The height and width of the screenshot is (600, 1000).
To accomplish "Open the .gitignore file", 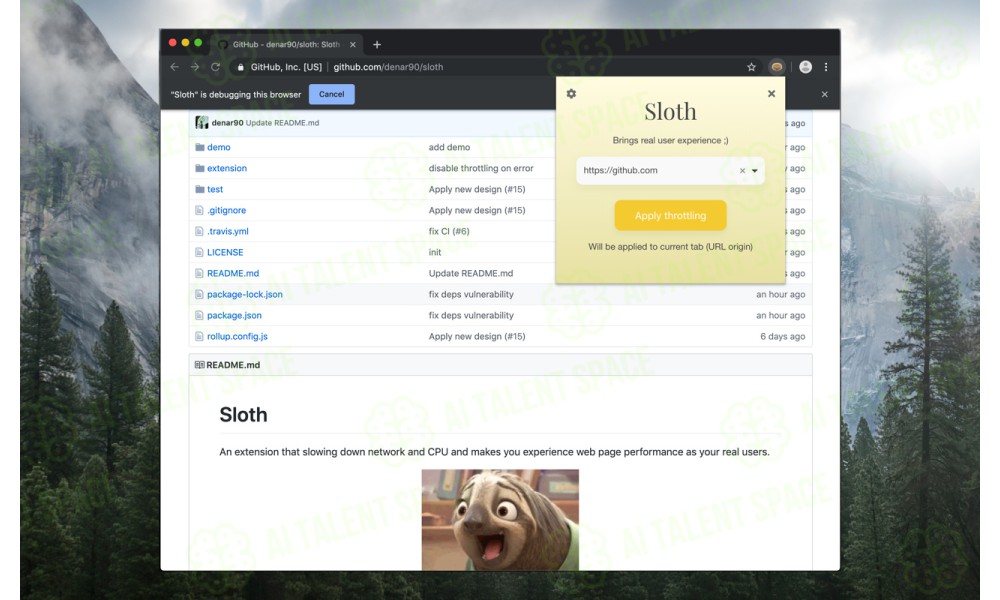I will [x=226, y=210].
